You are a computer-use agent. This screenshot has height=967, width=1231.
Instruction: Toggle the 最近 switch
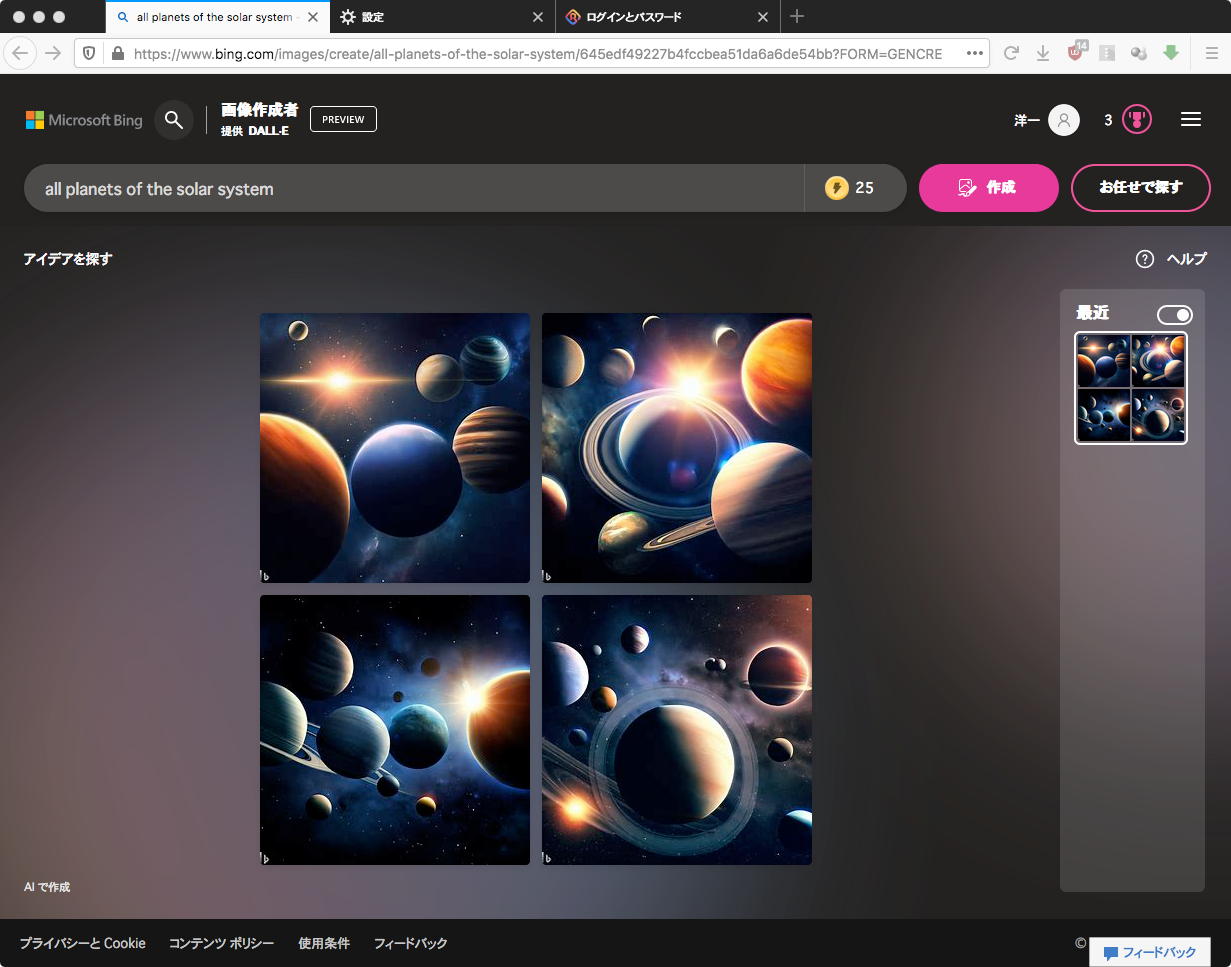tap(1175, 315)
